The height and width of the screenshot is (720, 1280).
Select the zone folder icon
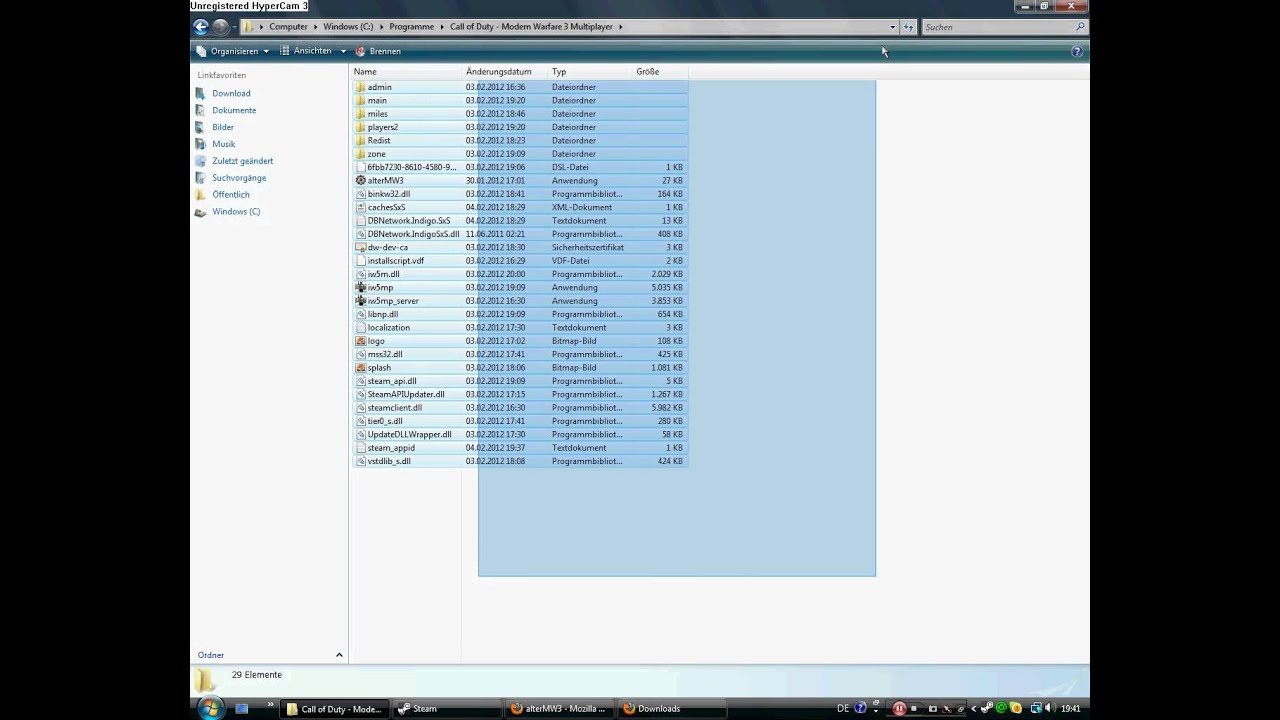(361, 154)
